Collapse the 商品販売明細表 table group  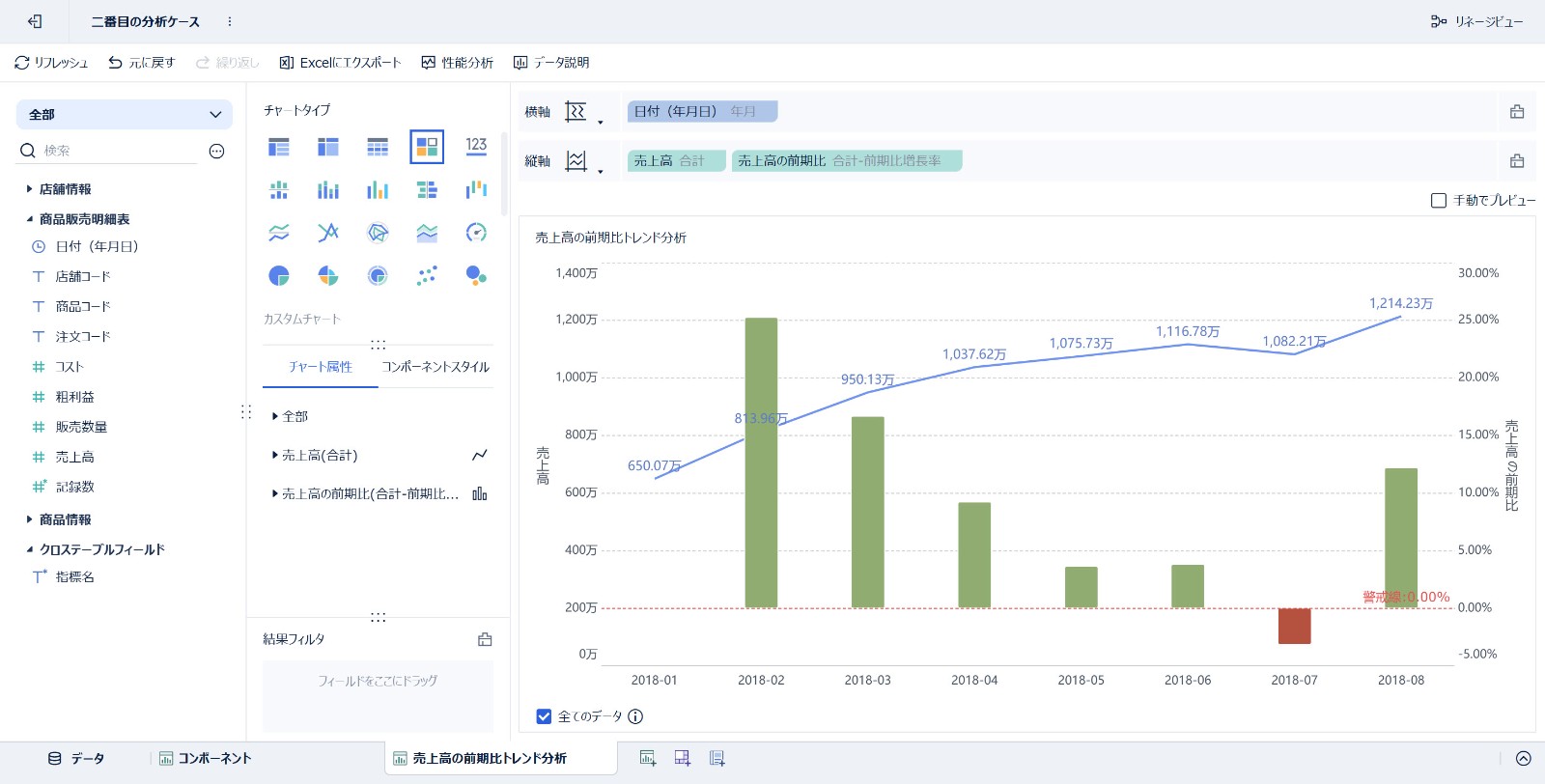pos(29,219)
